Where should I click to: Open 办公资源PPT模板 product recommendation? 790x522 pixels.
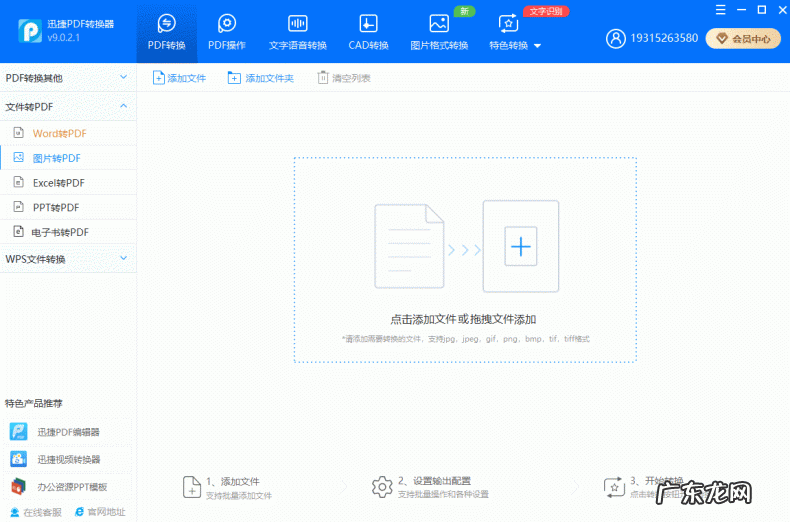pyautogui.click(x=68, y=487)
